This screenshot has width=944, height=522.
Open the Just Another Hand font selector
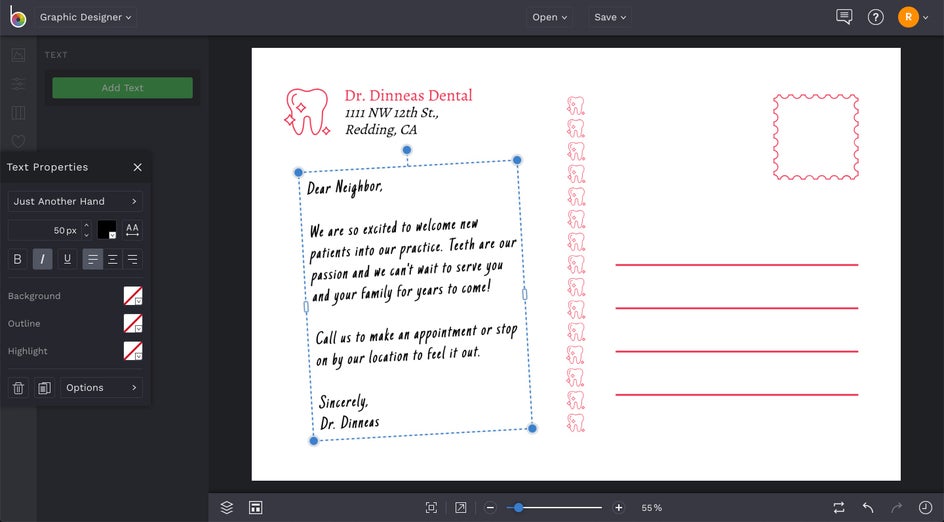click(75, 201)
